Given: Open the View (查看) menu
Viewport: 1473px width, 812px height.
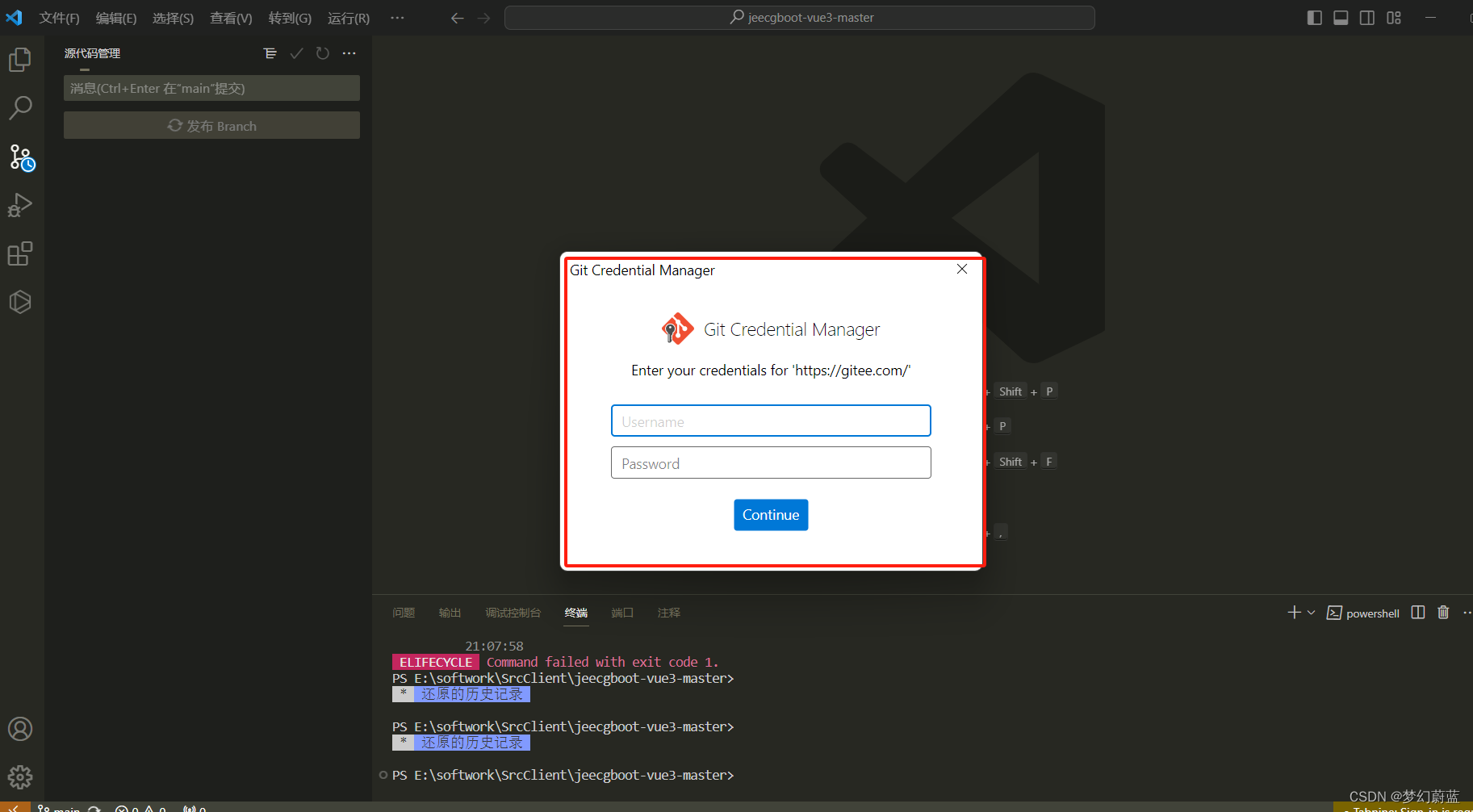Looking at the screenshot, I should click(x=231, y=18).
